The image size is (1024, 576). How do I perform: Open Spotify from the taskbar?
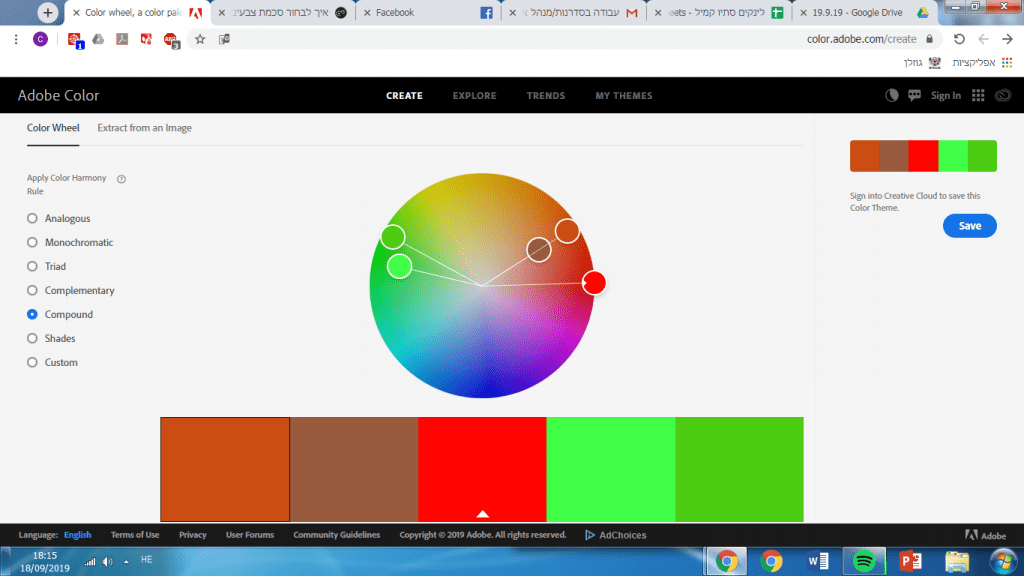864,561
